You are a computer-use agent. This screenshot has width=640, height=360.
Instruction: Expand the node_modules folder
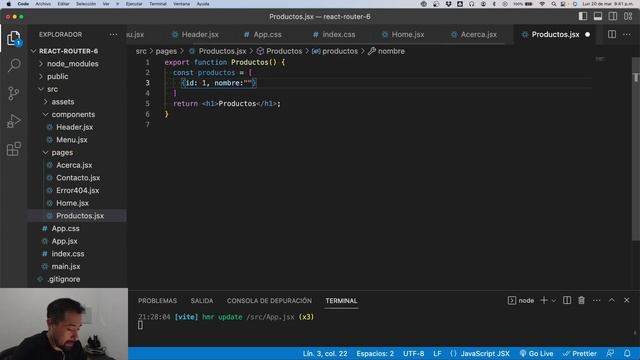pyautogui.click(x=73, y=64)
